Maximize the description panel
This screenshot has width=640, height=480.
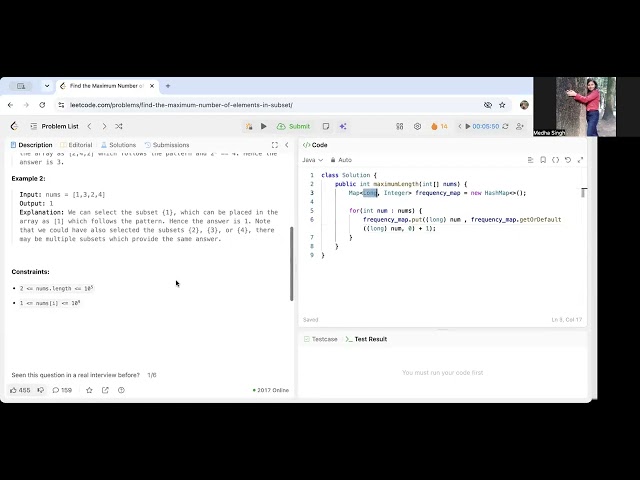tap(275, 145)
